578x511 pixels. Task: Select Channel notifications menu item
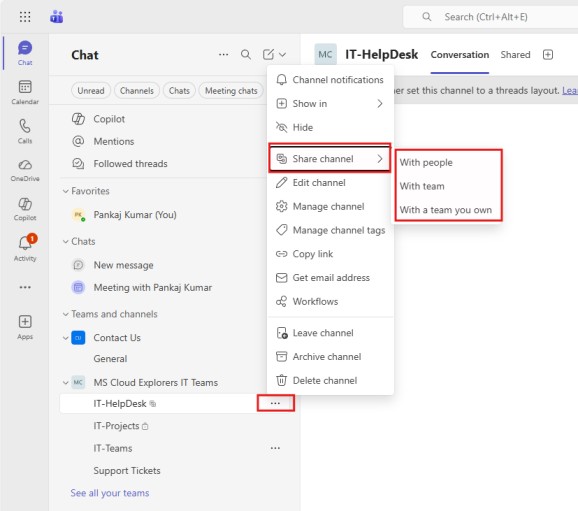point(330,80)
